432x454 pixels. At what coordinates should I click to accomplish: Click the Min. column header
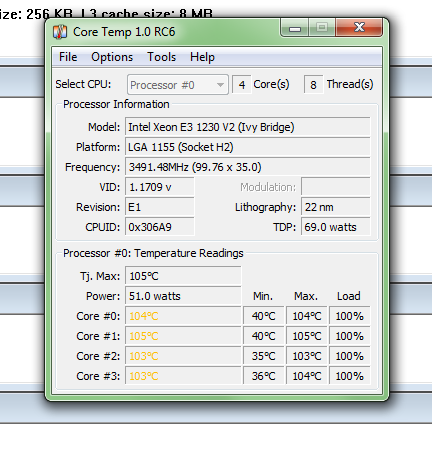pyautogui.click(x=263, y=296)
